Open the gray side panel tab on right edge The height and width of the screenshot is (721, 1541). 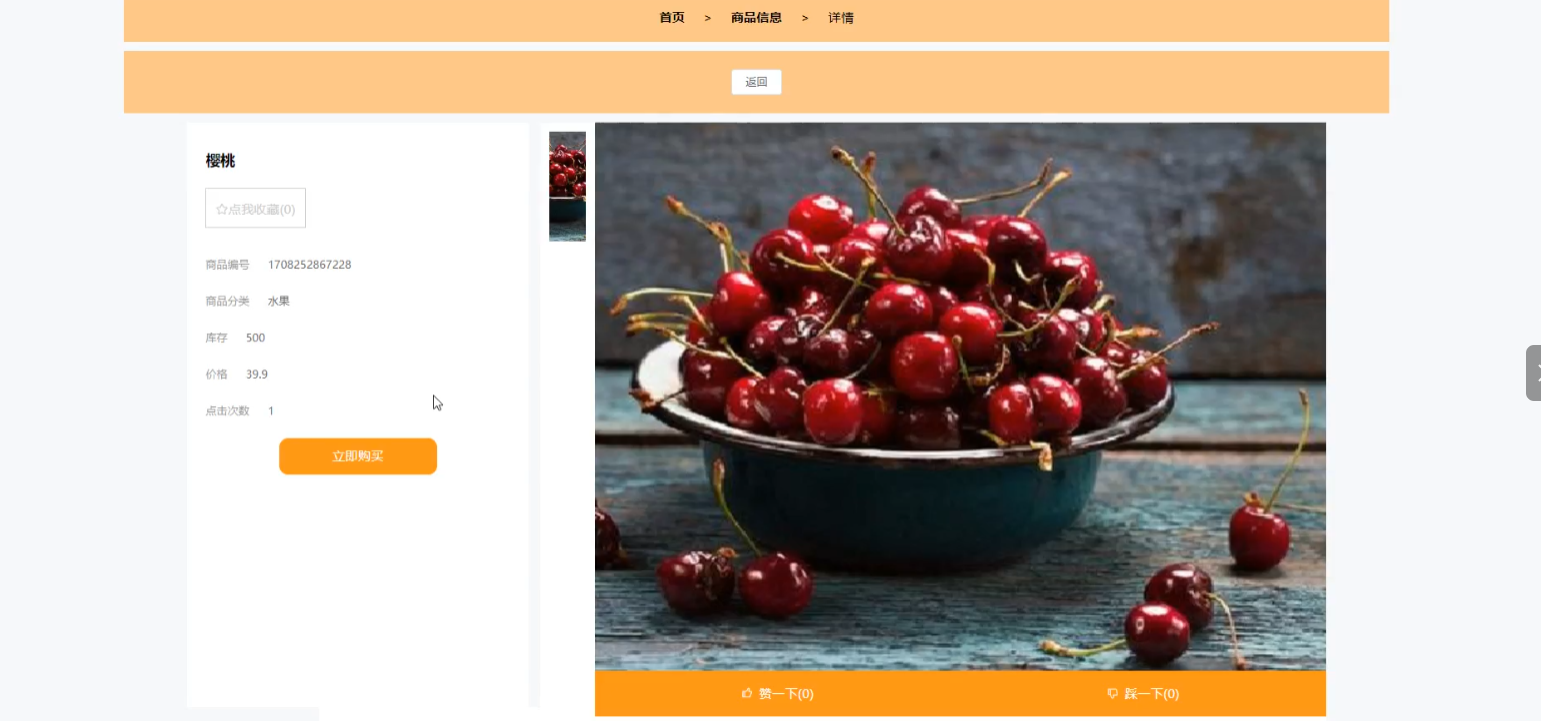click(x=1534, y=373)
